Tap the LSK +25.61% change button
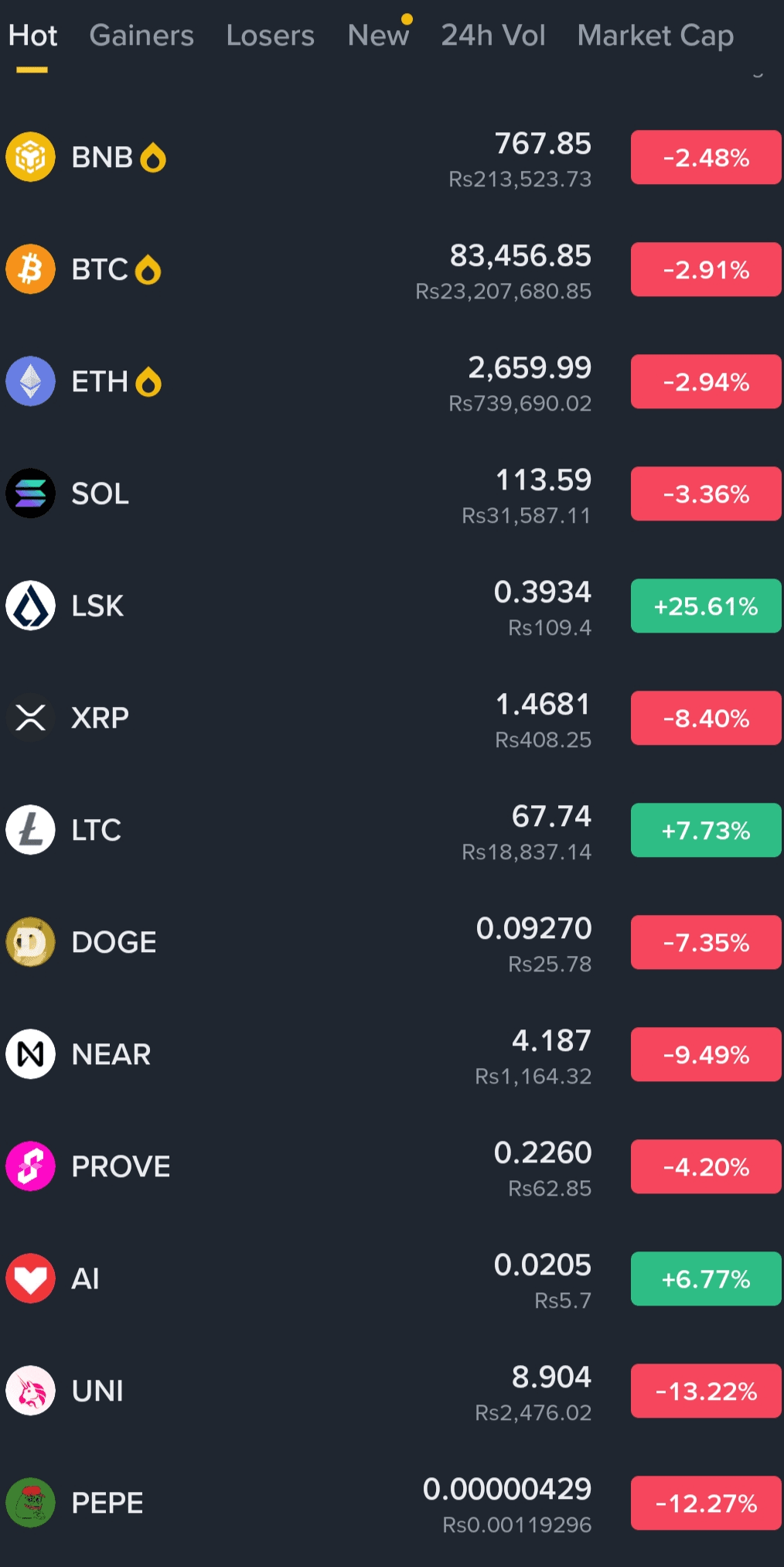 click(x=706, y=606)
